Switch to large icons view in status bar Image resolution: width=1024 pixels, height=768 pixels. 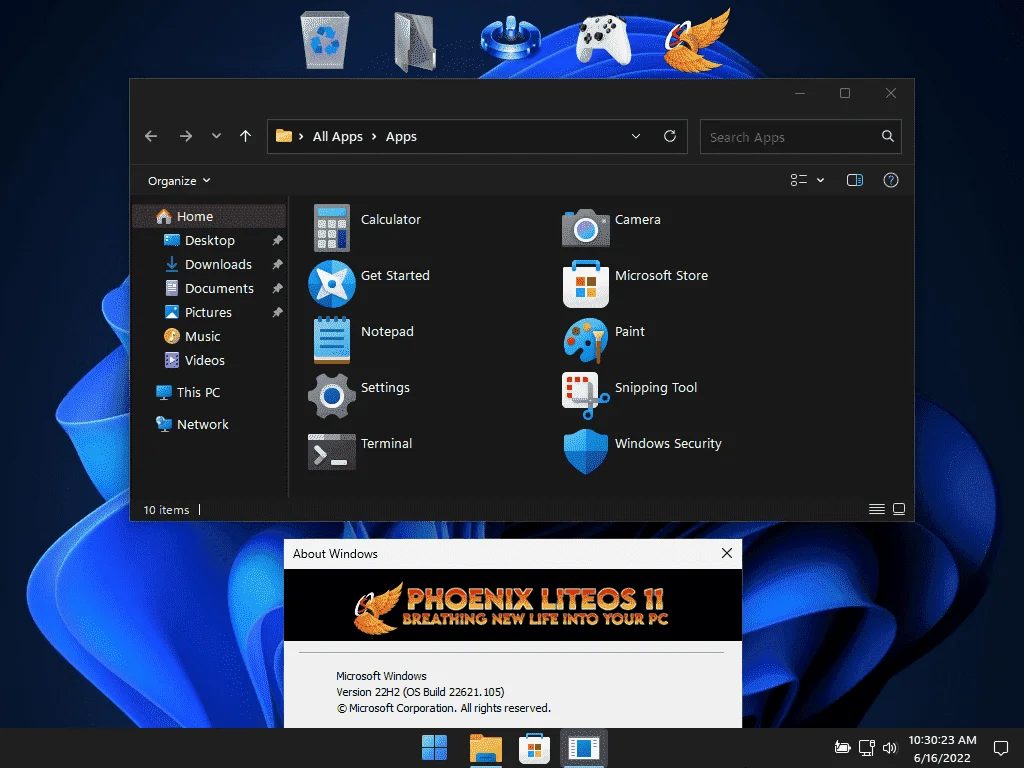(899, 509)
